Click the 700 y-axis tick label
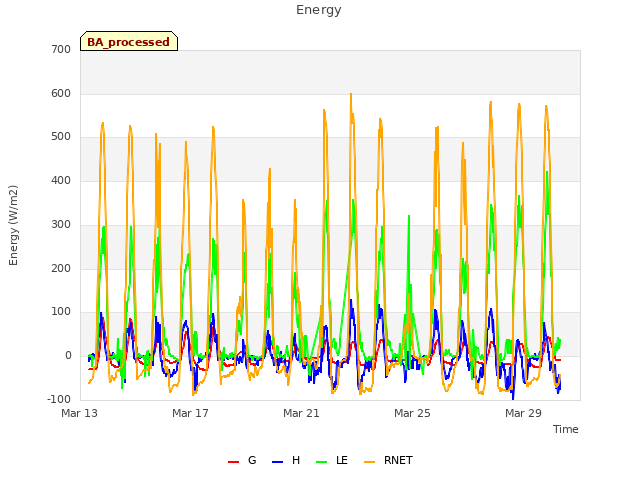This screenshot has height=480, width=640. 61,50
